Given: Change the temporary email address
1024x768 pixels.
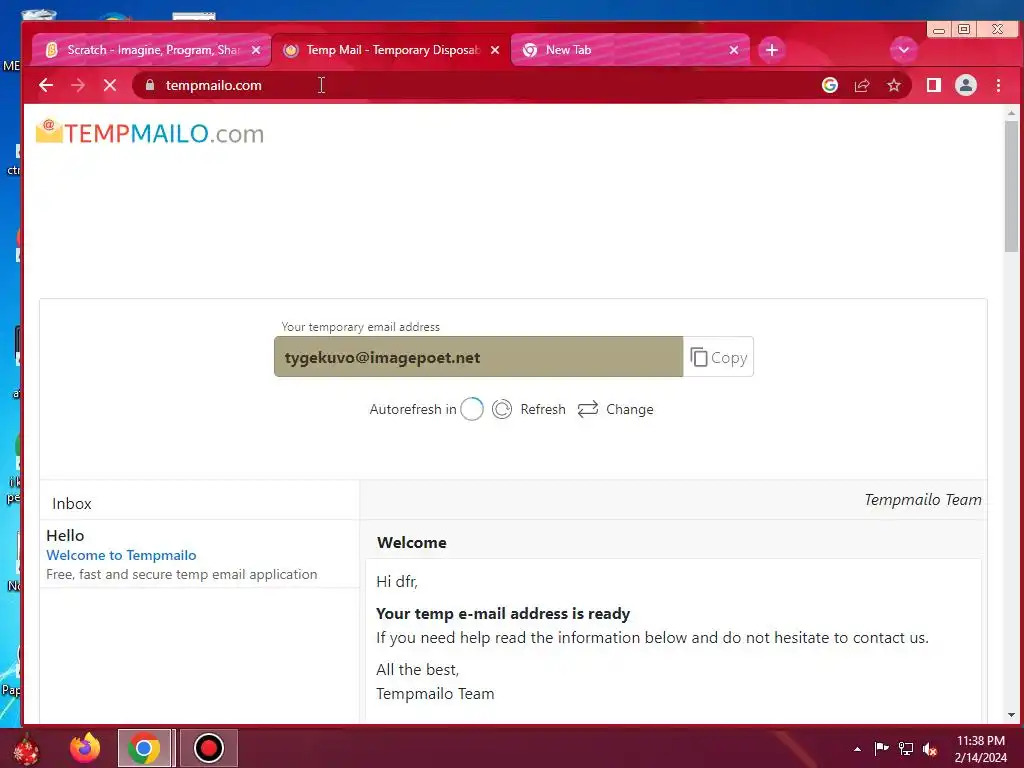Looking at the screenshot, I should (615, 409).
